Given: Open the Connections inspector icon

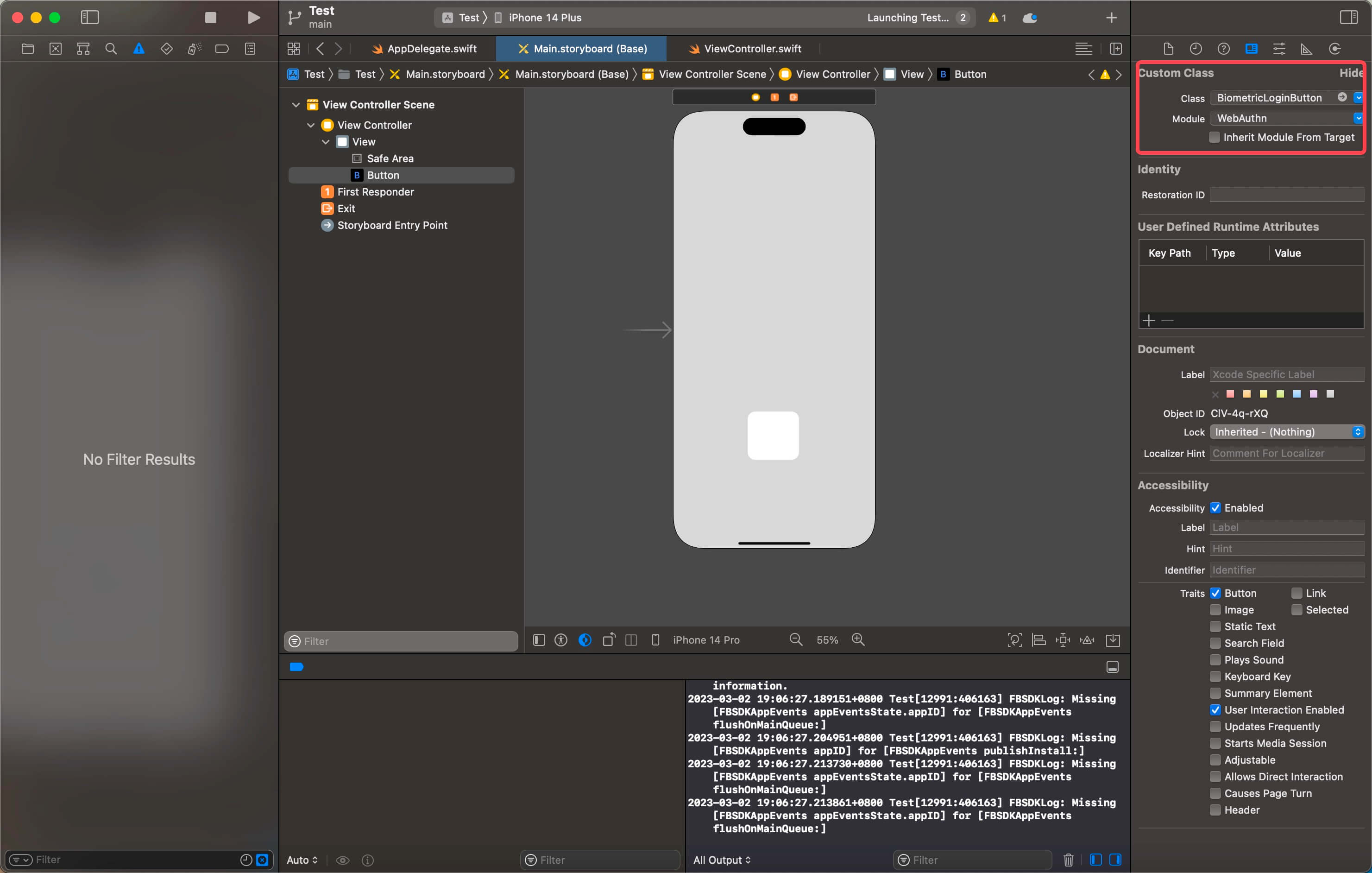Looking at the screenshot, I should tap(1334, 49).
